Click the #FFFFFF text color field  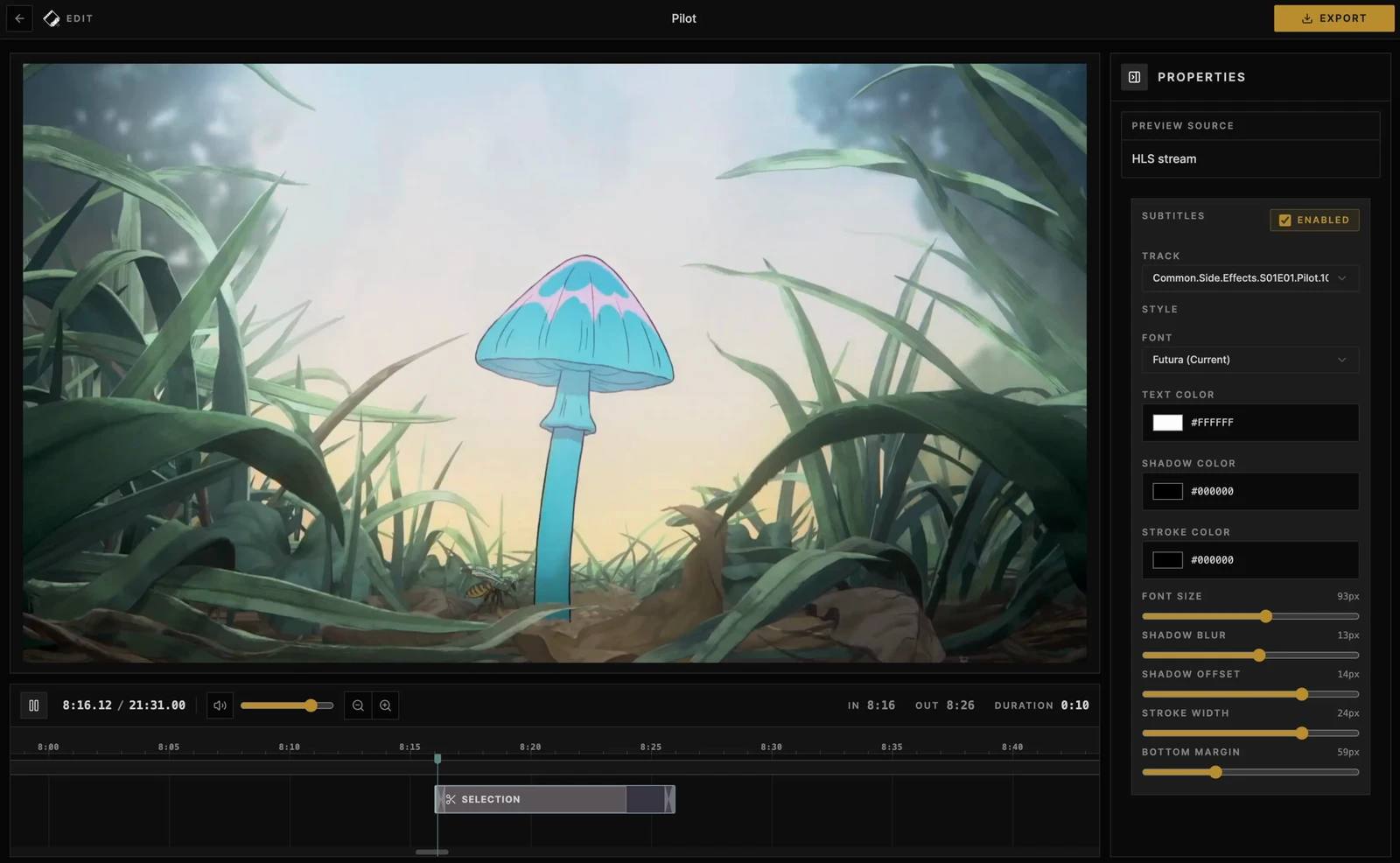point(1249,423)
